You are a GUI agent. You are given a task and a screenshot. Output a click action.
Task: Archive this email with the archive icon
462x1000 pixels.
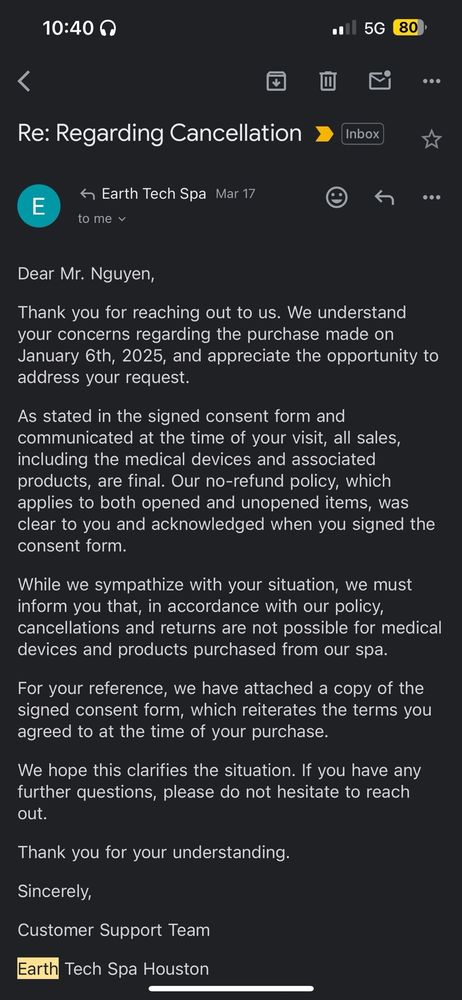pyautogui.click(x=276, y=81)
